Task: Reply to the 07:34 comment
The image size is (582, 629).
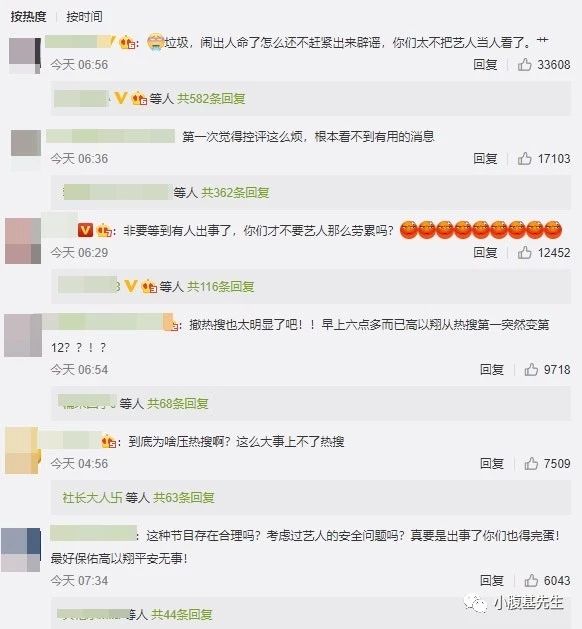Action: tap(492, 580)
